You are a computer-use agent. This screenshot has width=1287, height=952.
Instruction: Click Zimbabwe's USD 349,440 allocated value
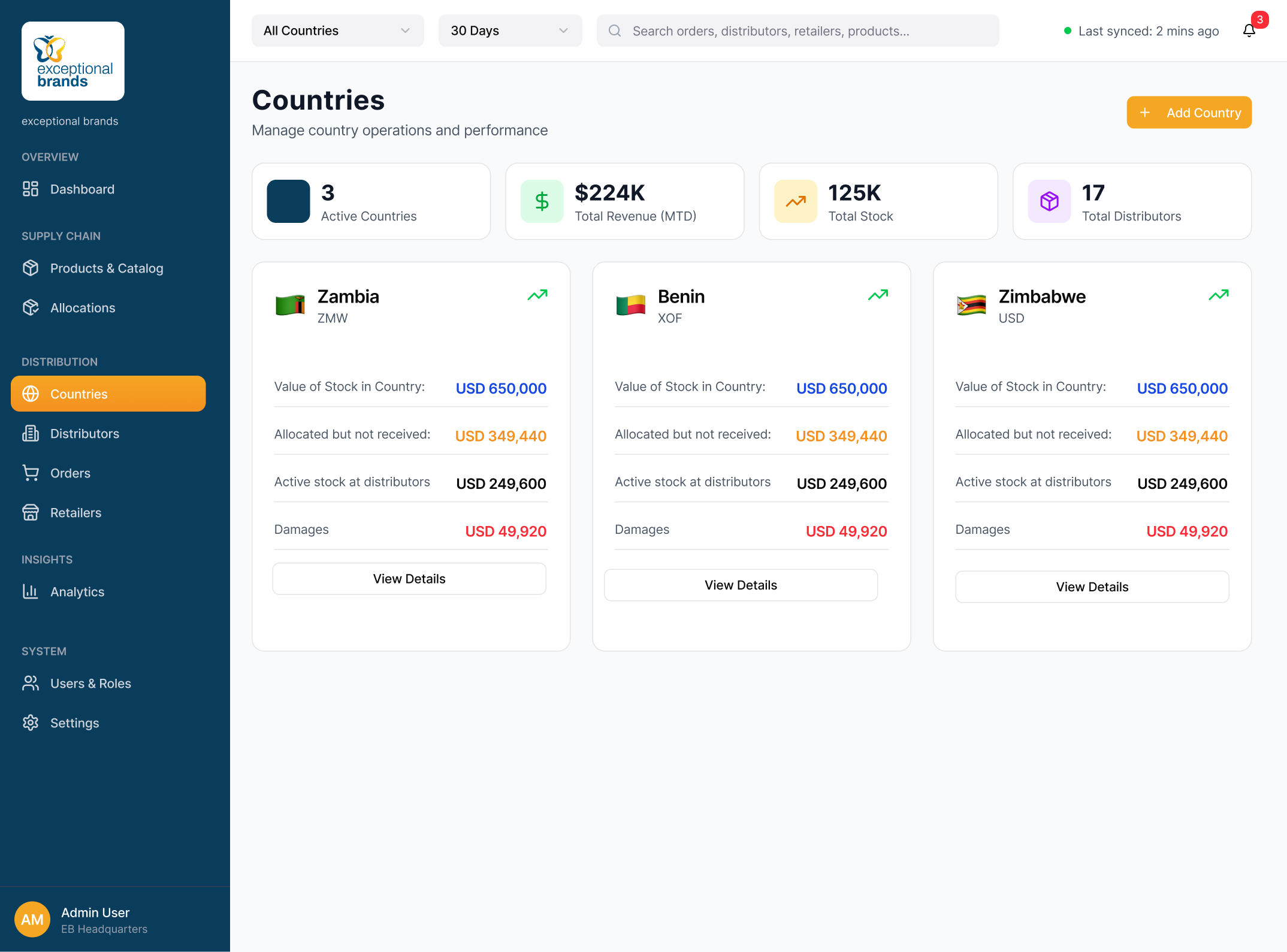click(x=1182, y=436)
